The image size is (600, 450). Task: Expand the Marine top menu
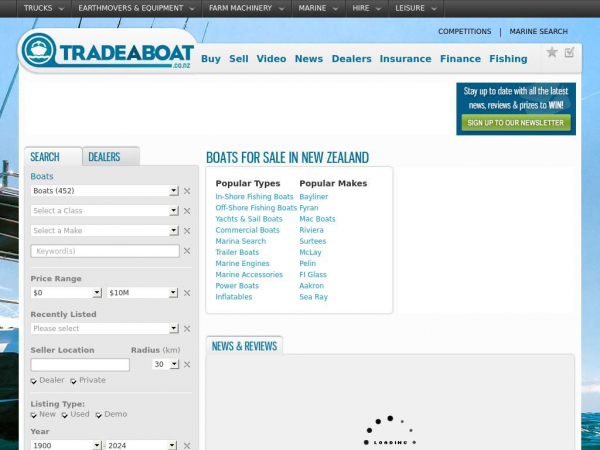pyautogui.click(x=318, y=8)
